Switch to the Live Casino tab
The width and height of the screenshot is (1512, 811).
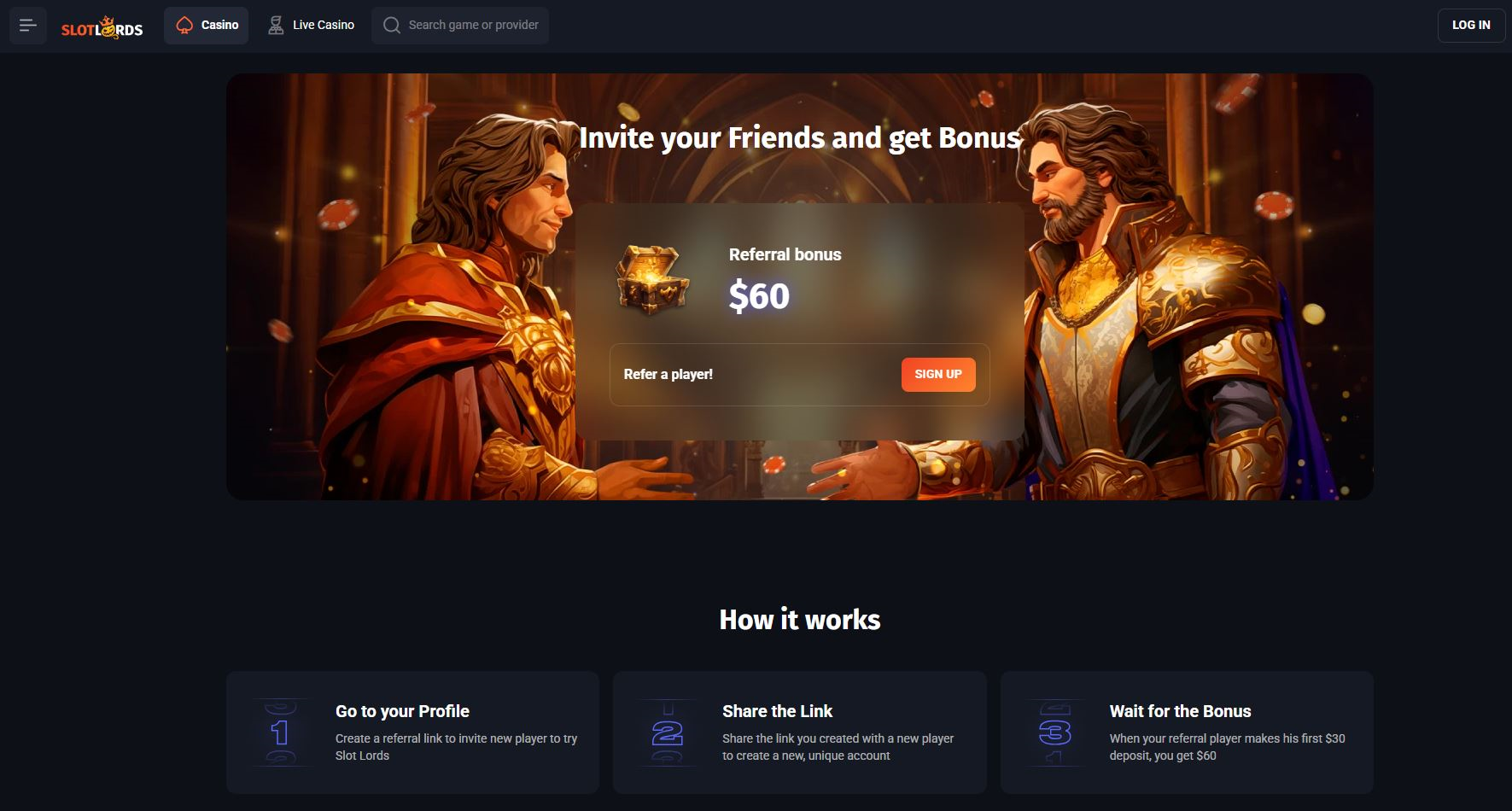[x=312, y=26]
